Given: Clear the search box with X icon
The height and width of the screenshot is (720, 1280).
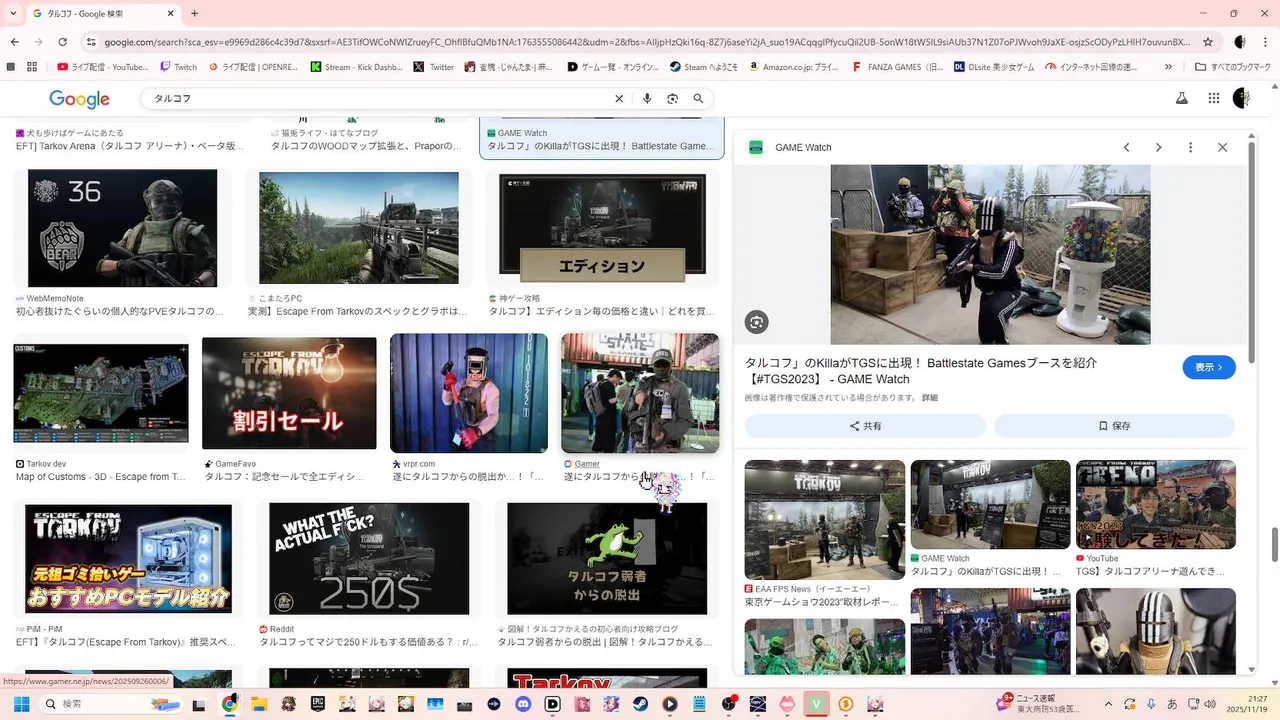Looking at the screenshot, I should coord(619,99).
